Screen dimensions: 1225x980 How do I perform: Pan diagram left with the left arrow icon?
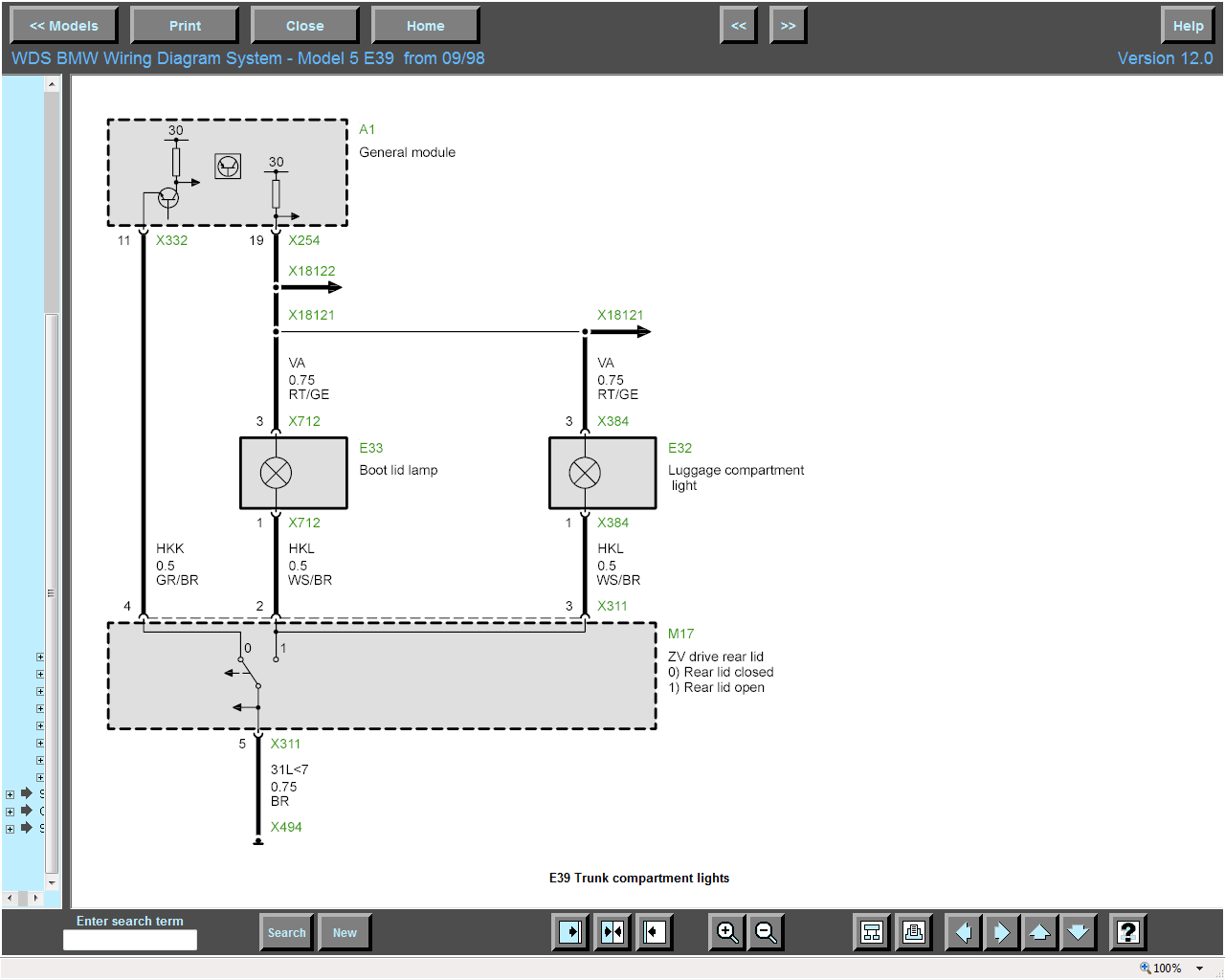pyautogui.click(x=964, y=932)
